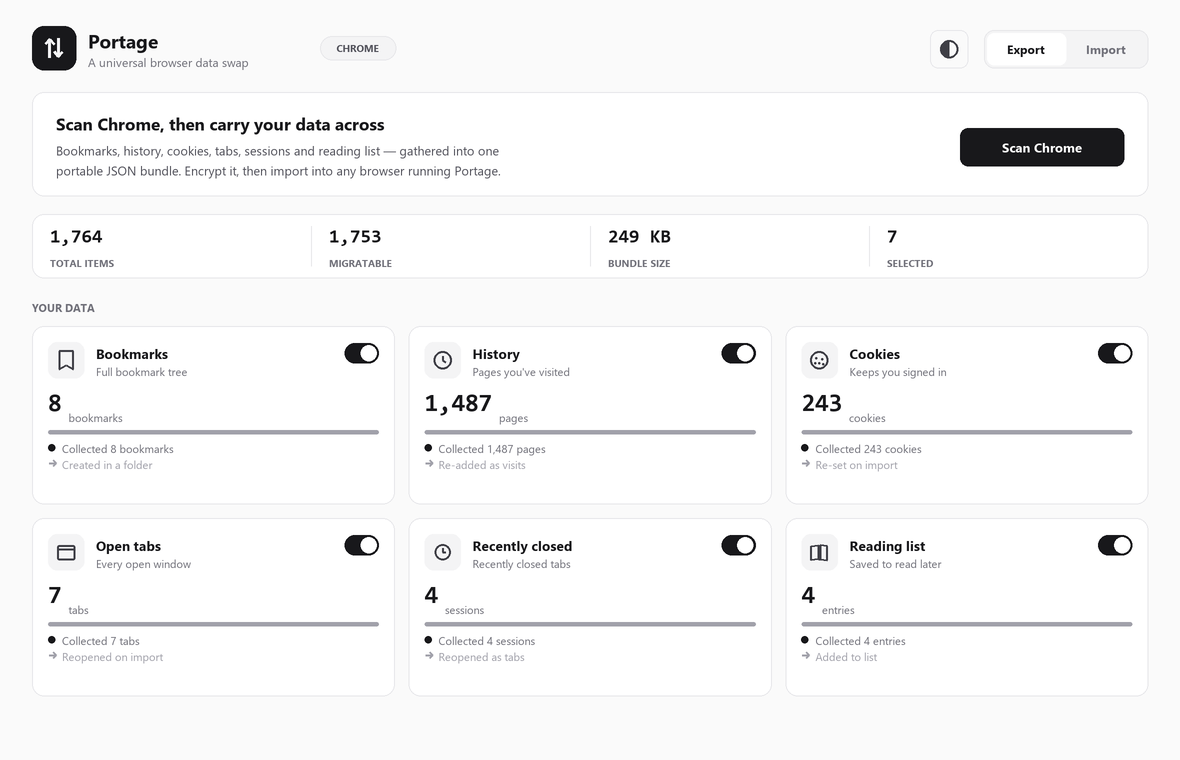This screenshot has height=760, width=1180.
Task: Click the Open tabs progress bar
Action: coord(214,624)
